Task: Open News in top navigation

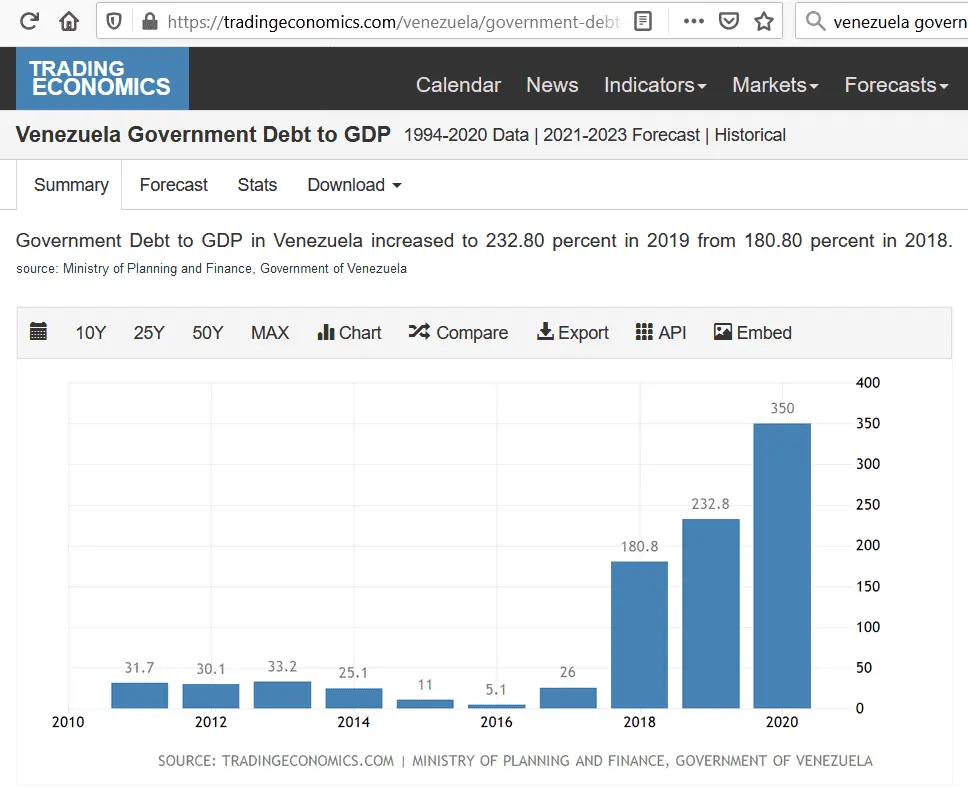Action: [552, 85]
